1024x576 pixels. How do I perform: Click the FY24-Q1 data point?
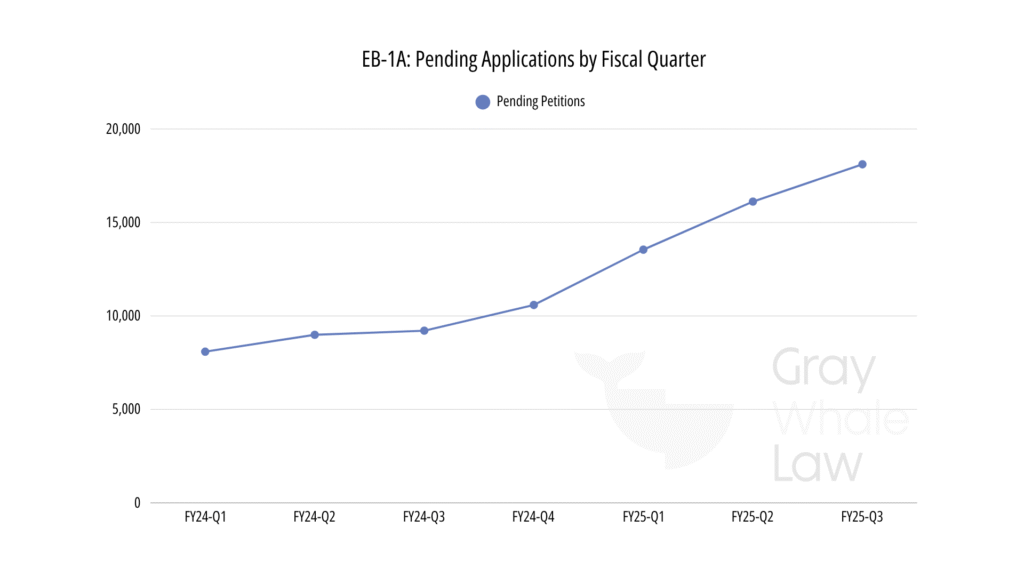[x=205, y=351]
